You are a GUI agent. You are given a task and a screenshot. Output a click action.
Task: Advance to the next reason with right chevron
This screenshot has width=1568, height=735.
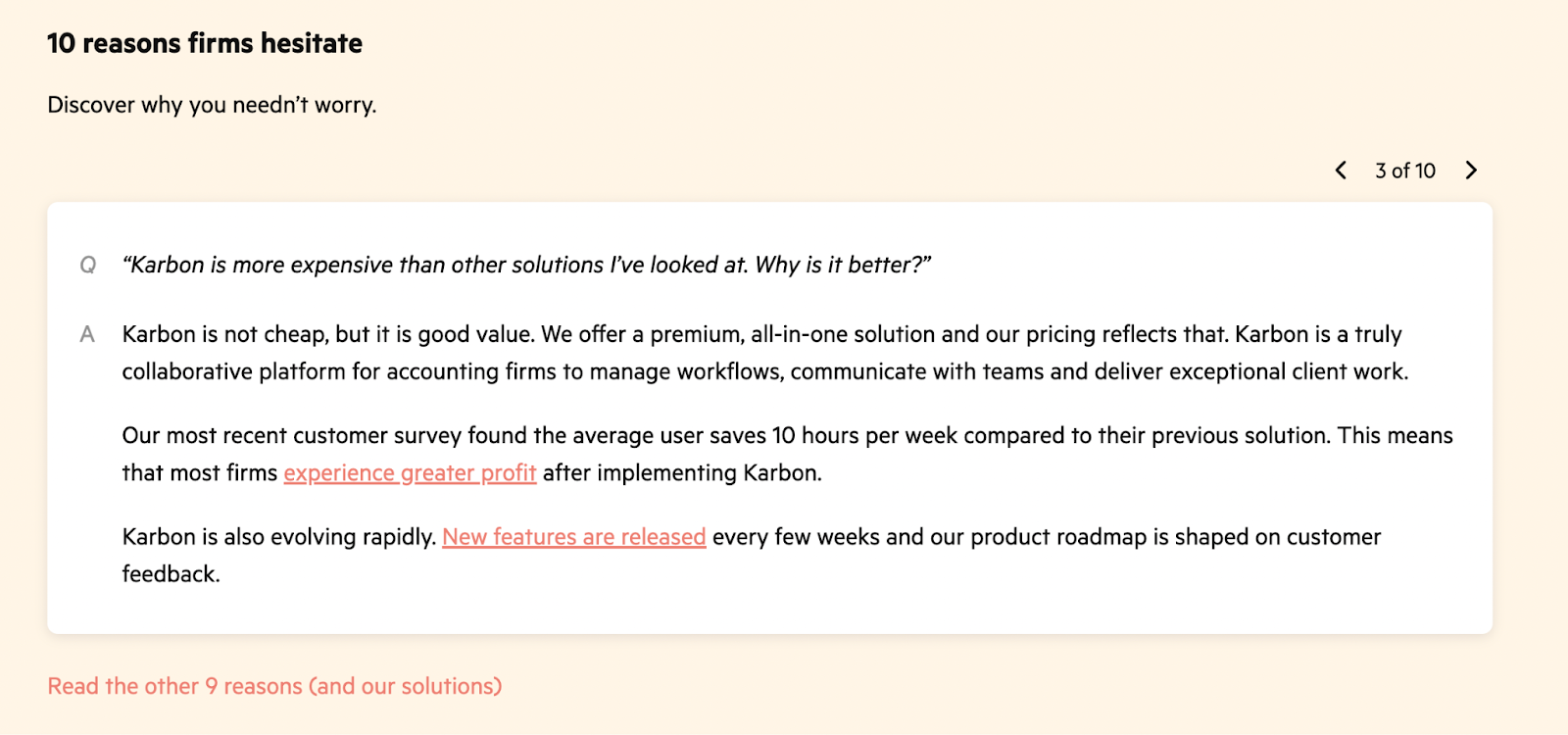(x=1471, y=171)
